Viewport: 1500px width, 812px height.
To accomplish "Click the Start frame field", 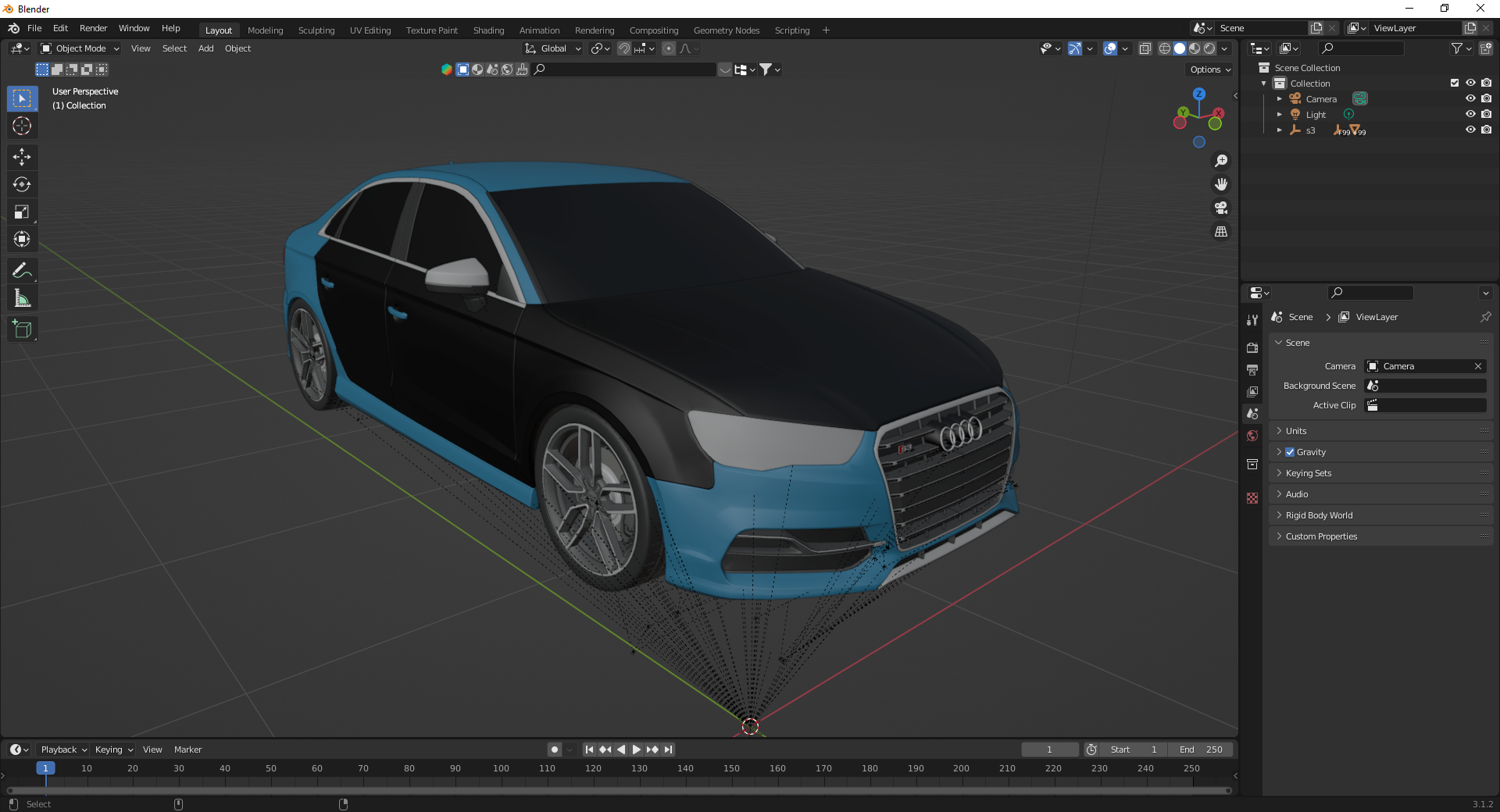I will click(x=1133, y=750).
